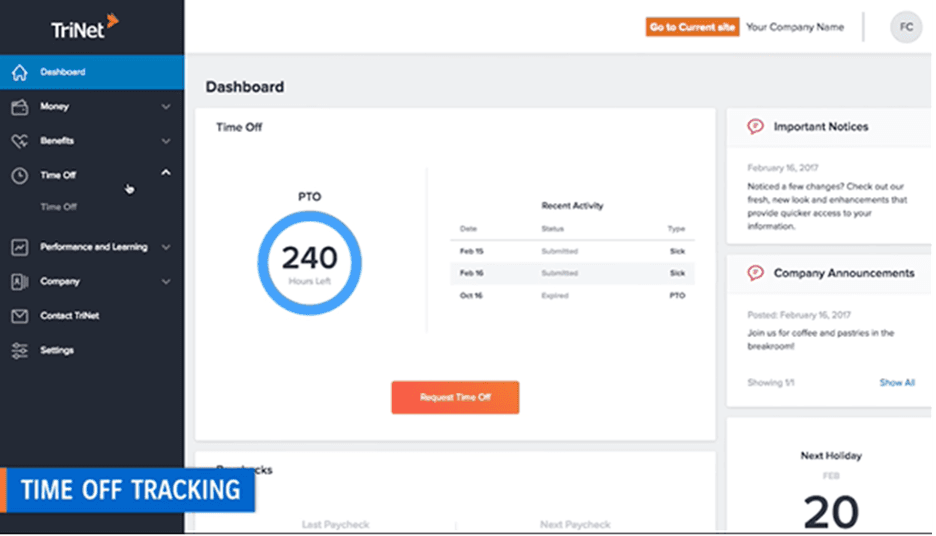This screenshot has width=936, height=536.
Task: Click the Benefits heart icon
Action: [x=19, y=141]
